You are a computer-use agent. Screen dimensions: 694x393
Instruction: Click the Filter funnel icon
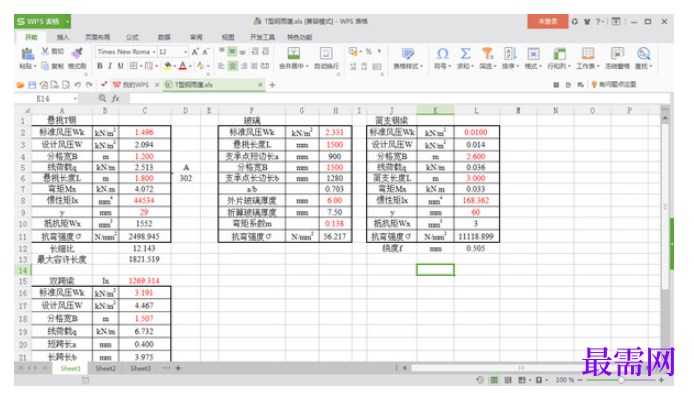[x=487, y=54]
